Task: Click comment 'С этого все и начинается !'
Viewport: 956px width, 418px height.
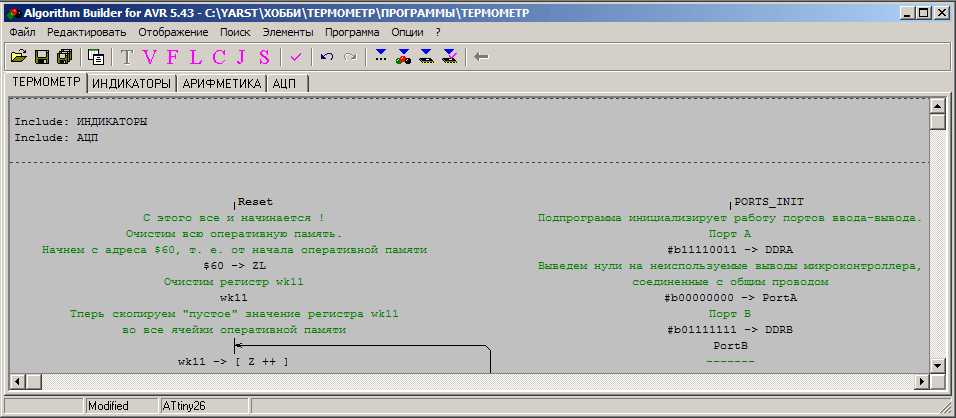Action: click(234, 218)
